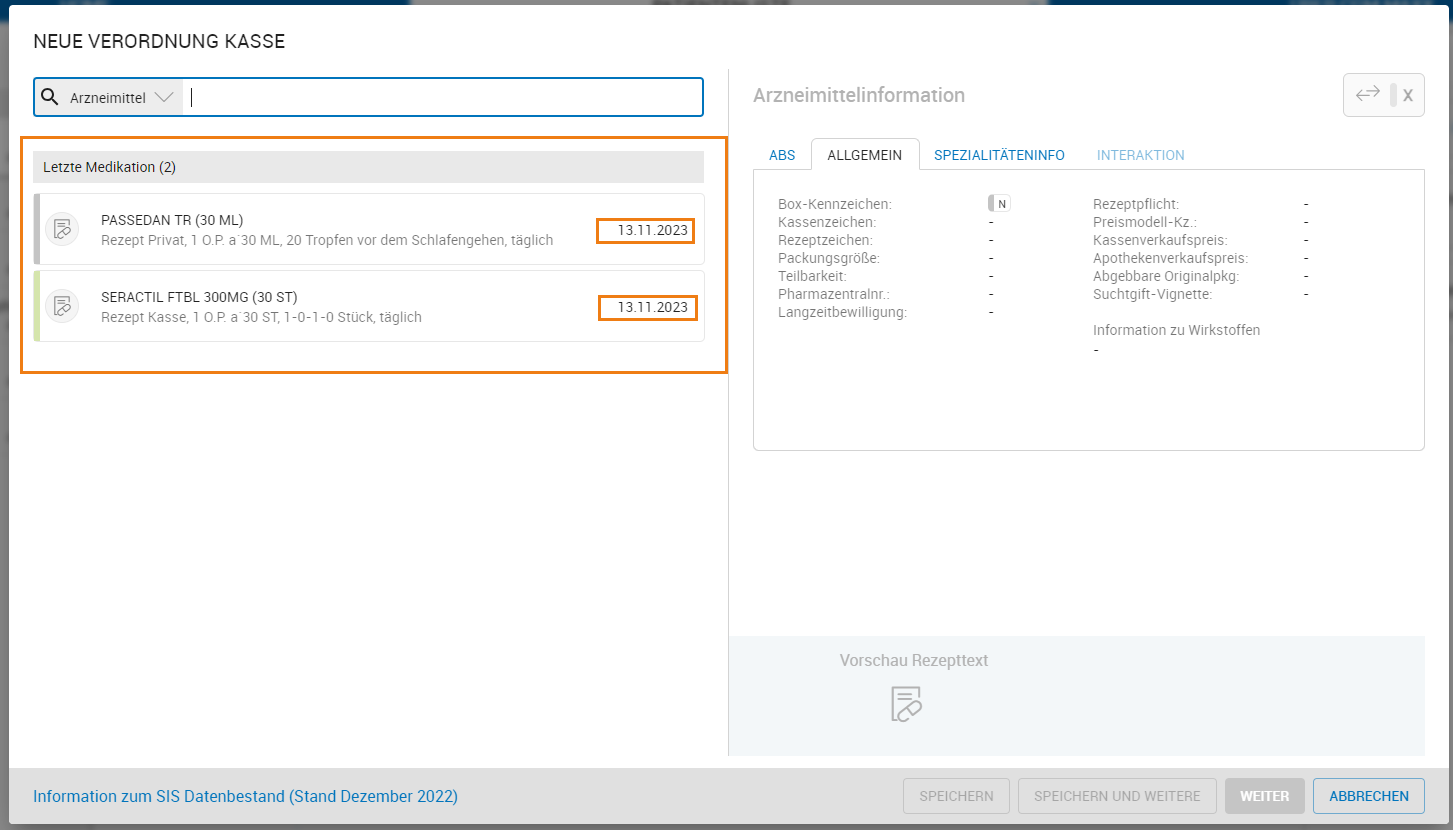Viewport: 1453px width, 830px height.
Task: Click the Box-Kennzeichen N badge
Action: coord(999,203)
